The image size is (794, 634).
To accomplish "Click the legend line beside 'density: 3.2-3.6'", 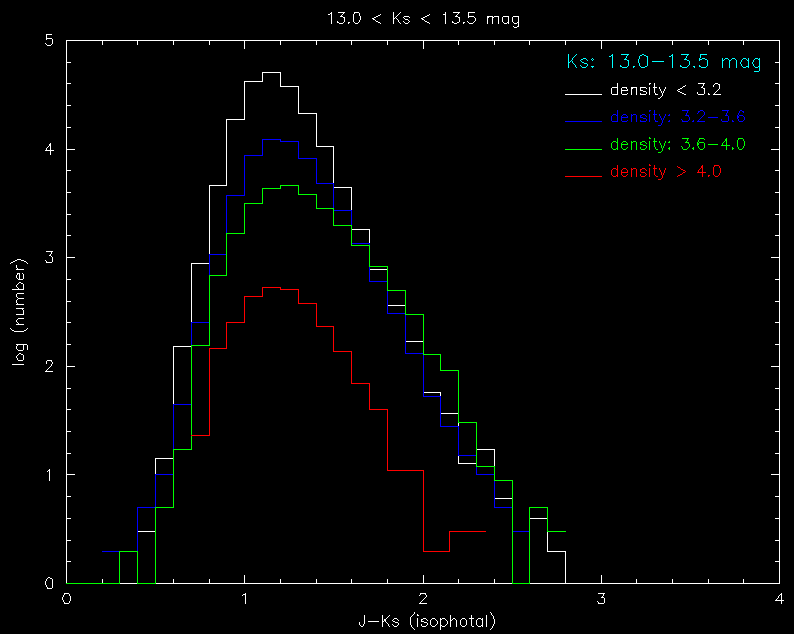I will (584, 121).
